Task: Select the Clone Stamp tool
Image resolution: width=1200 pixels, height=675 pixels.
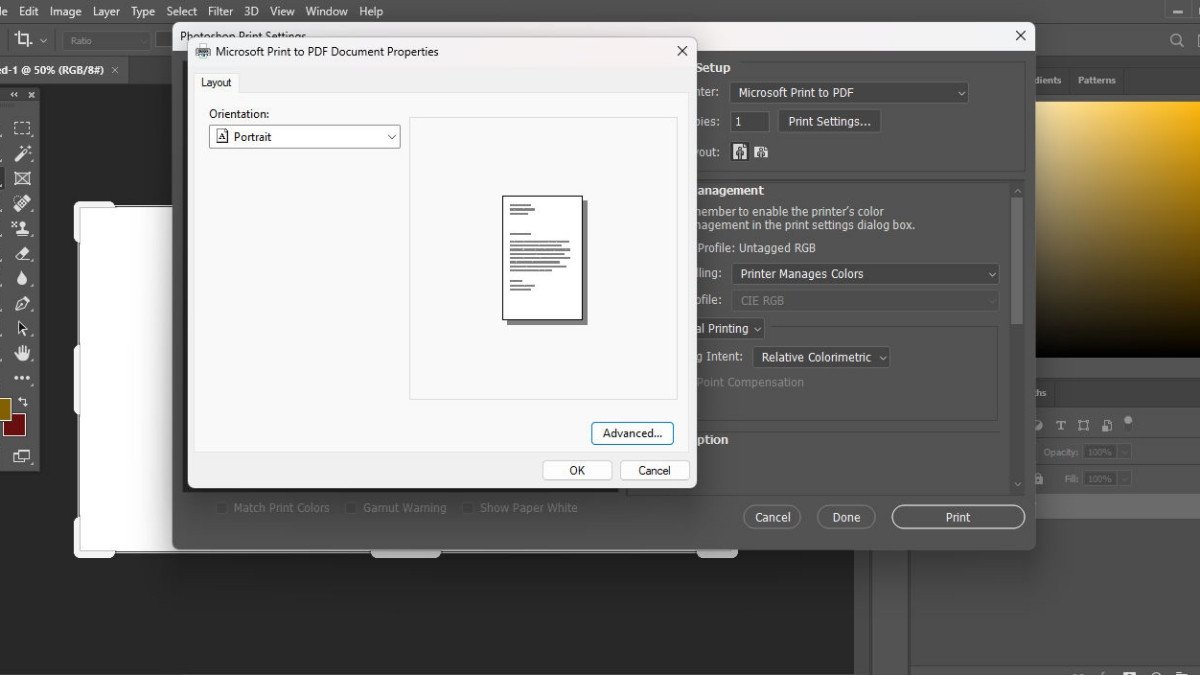Action: (x=22, y=227)
